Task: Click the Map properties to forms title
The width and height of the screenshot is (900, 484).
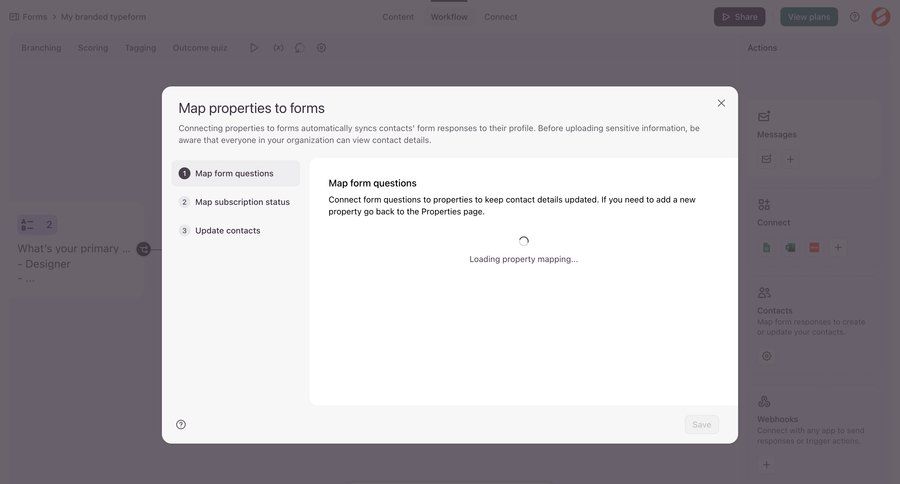Action: pyautogui.click(x=251, y=109)
